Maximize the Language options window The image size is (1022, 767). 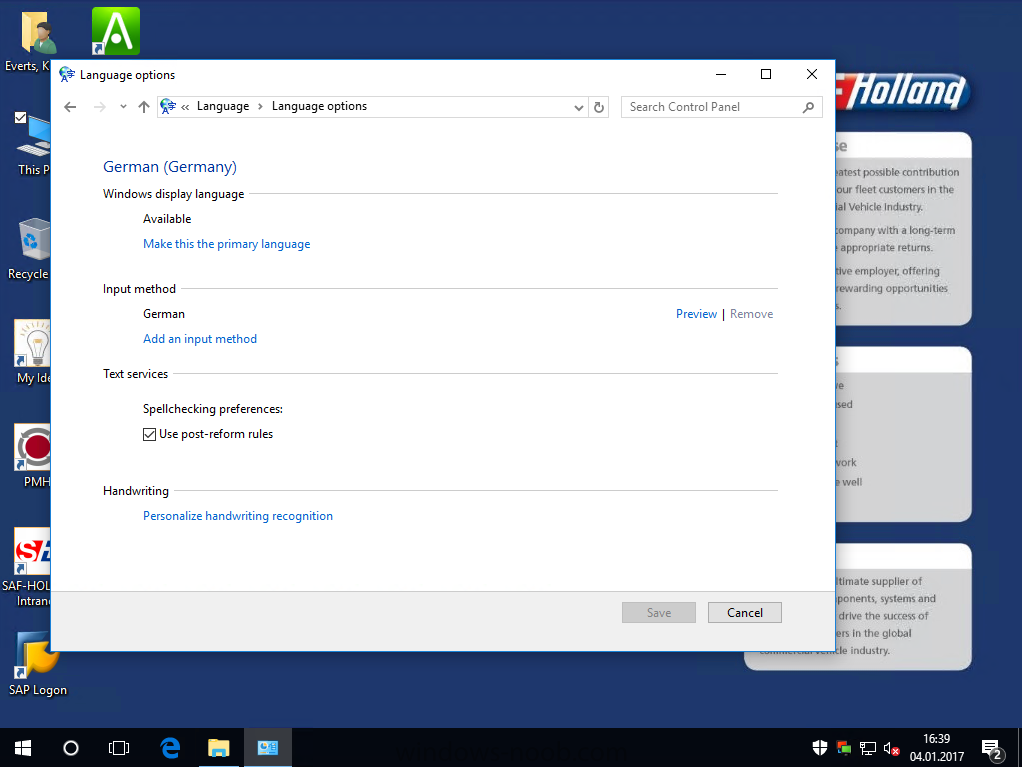766,74
